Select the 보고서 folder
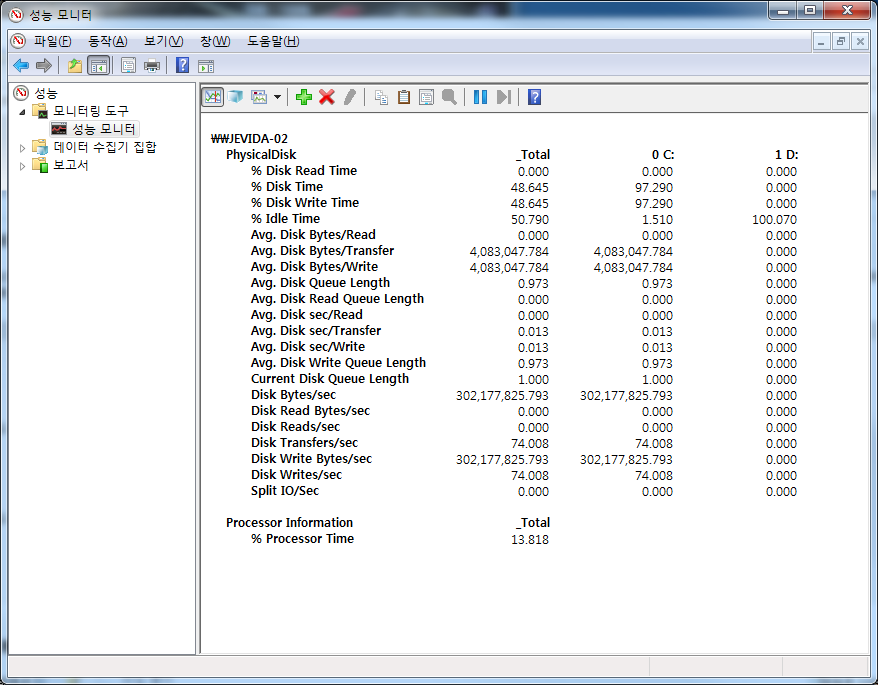This screenshot has width=878, height=685. pyautogui.click(x=71, y=165)
